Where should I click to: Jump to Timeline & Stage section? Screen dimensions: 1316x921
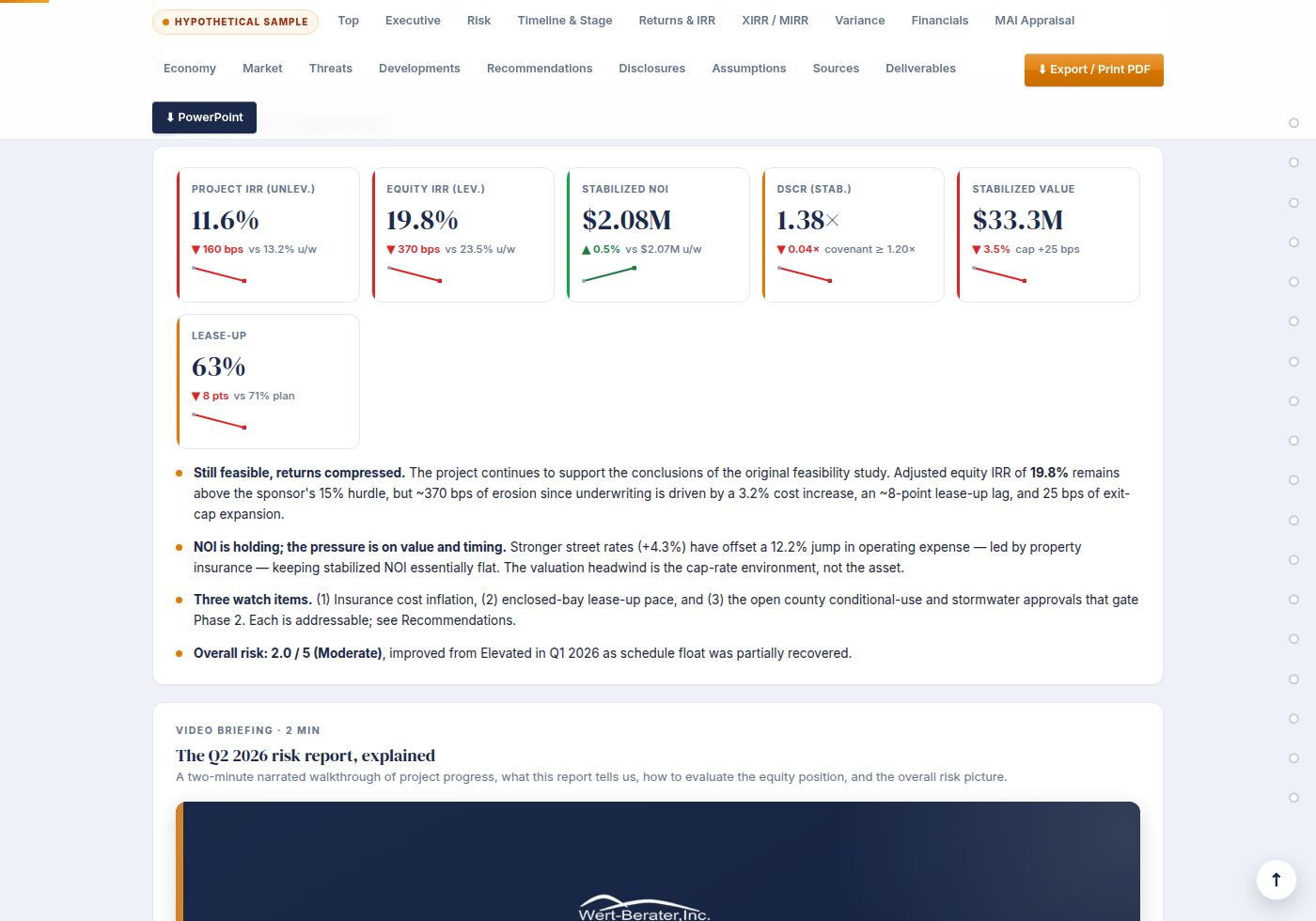point(565,21)
